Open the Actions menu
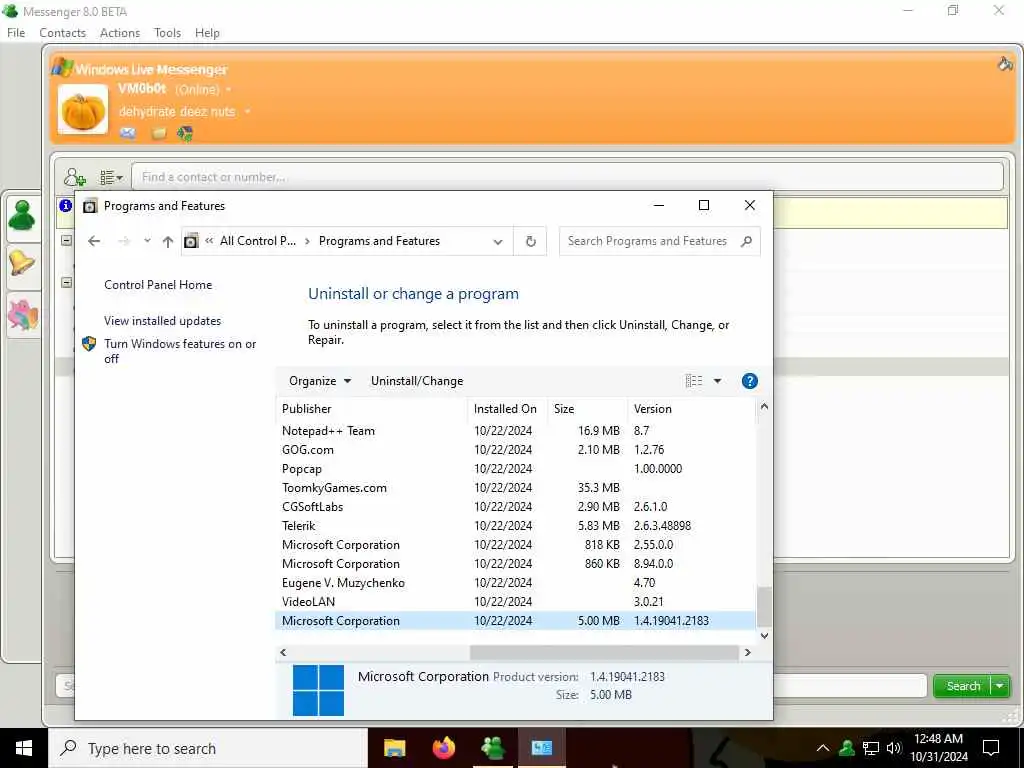The image size is (1024, 768). coord(120,33)
